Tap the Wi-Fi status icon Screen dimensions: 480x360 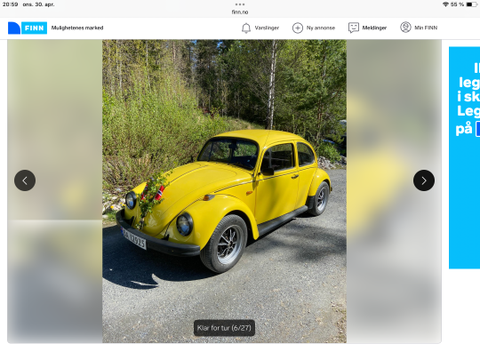tap(446, 4)
